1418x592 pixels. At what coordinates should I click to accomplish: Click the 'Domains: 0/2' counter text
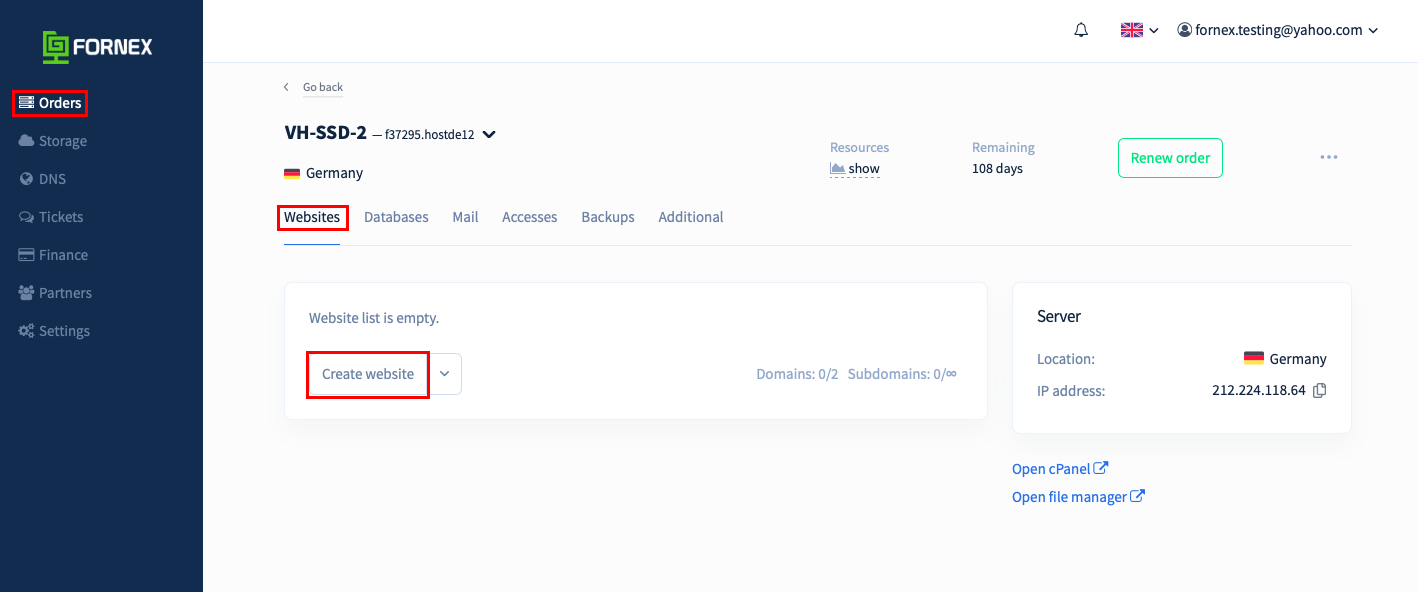797,374
